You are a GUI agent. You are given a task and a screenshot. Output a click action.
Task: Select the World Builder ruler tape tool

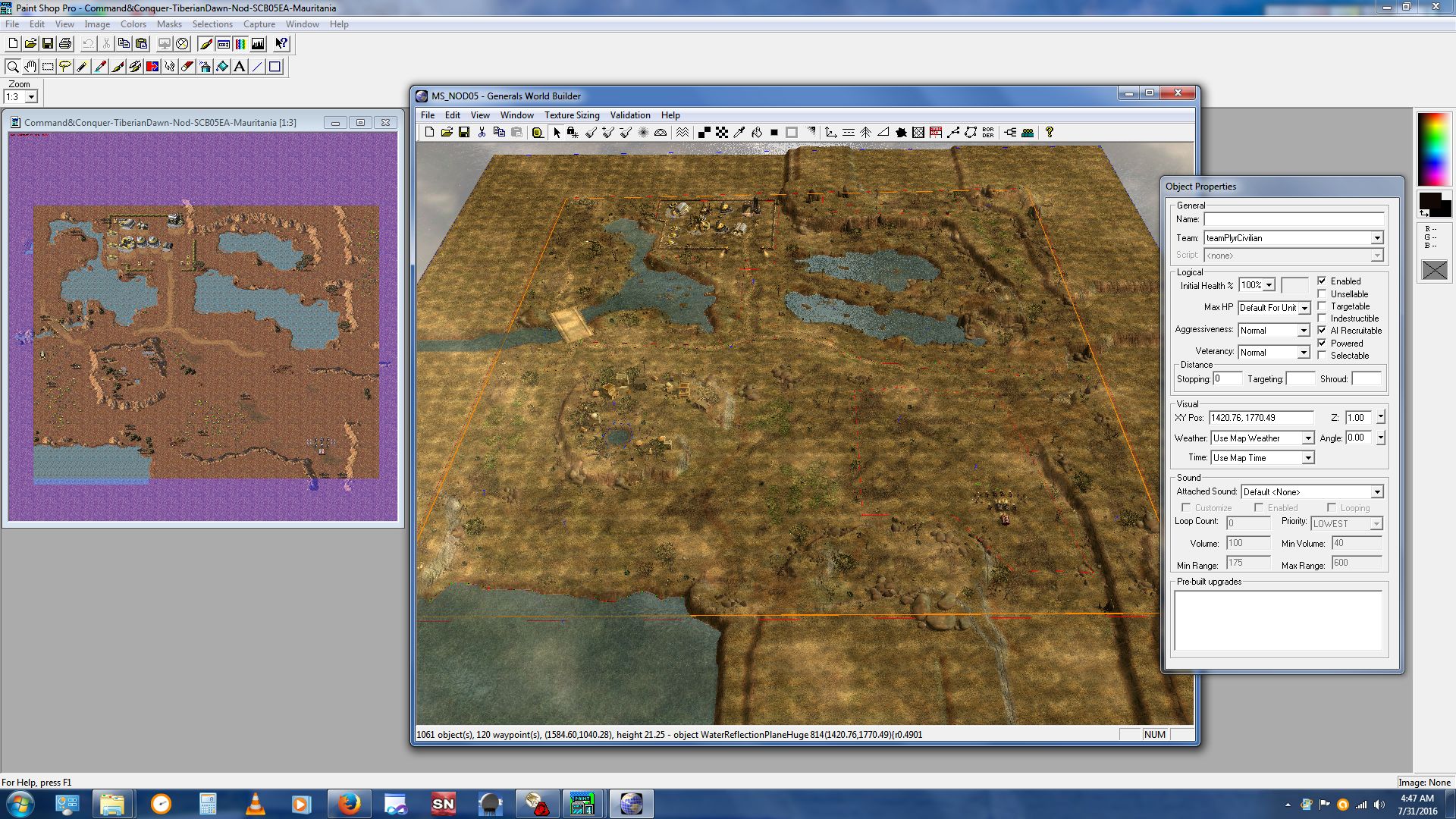(x=538, y=132)
